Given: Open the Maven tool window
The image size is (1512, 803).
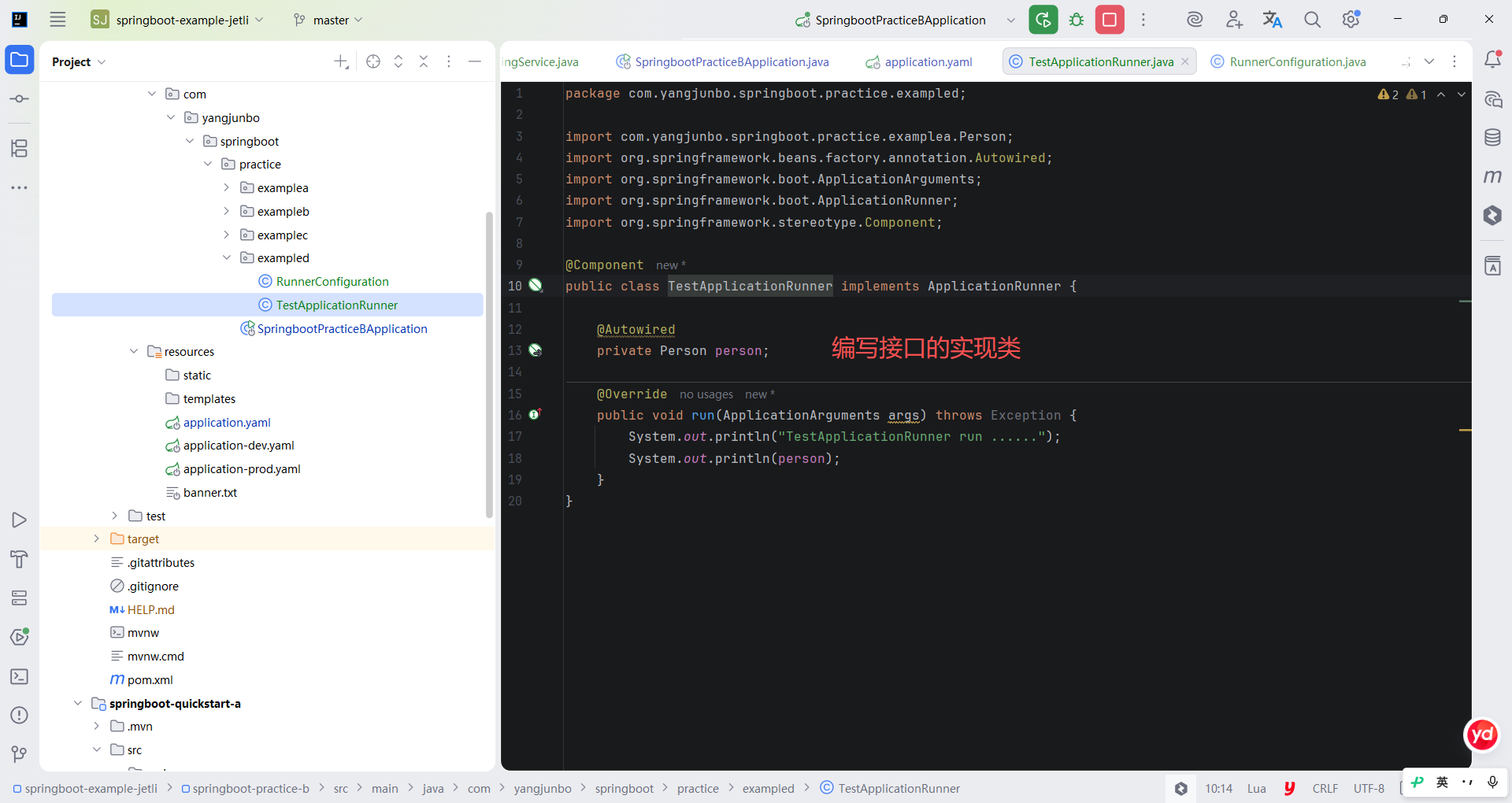Looking at the screenshot, I should click(x=1492, y=176).
